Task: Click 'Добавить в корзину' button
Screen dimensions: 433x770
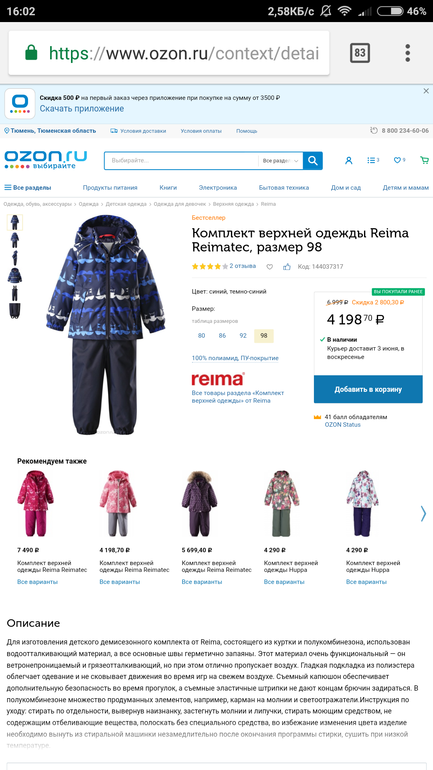Action: point(368,389)
